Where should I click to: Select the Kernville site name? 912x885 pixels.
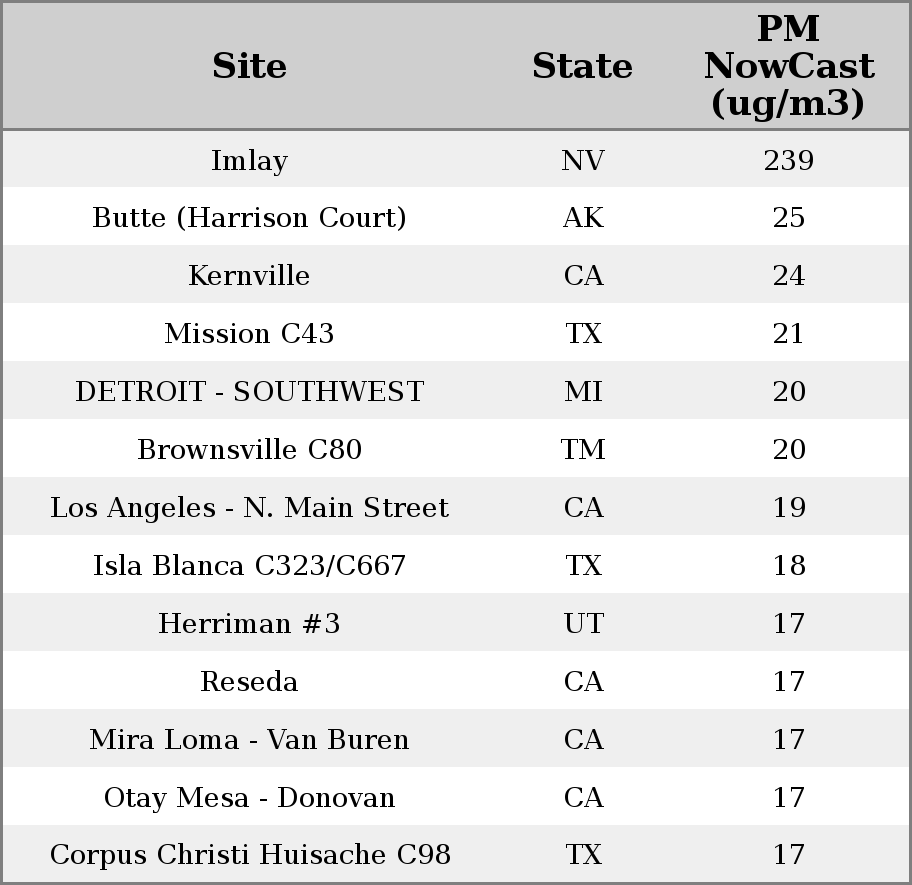(249, 276)
